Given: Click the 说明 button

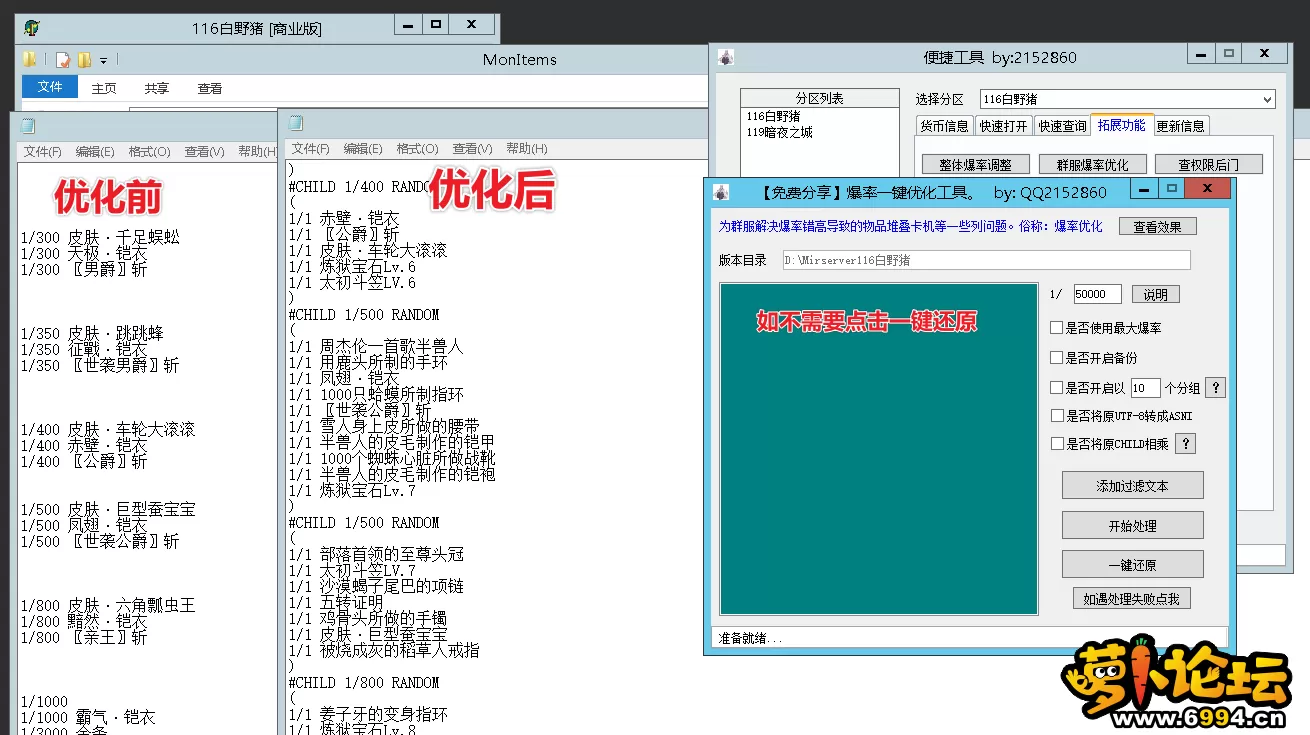Looking at the screenshot, I should click(1156, 294).
